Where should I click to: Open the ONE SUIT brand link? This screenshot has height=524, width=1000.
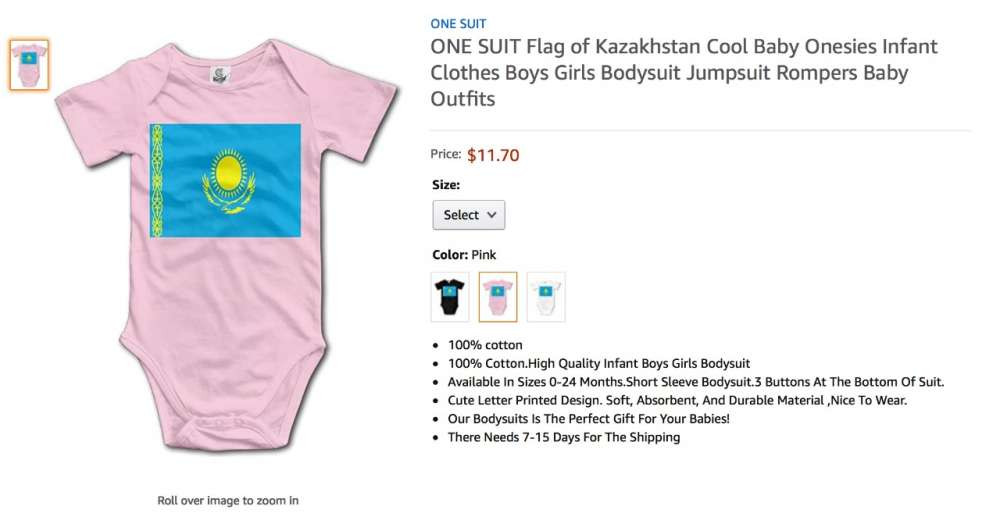(x=458, y=23)
